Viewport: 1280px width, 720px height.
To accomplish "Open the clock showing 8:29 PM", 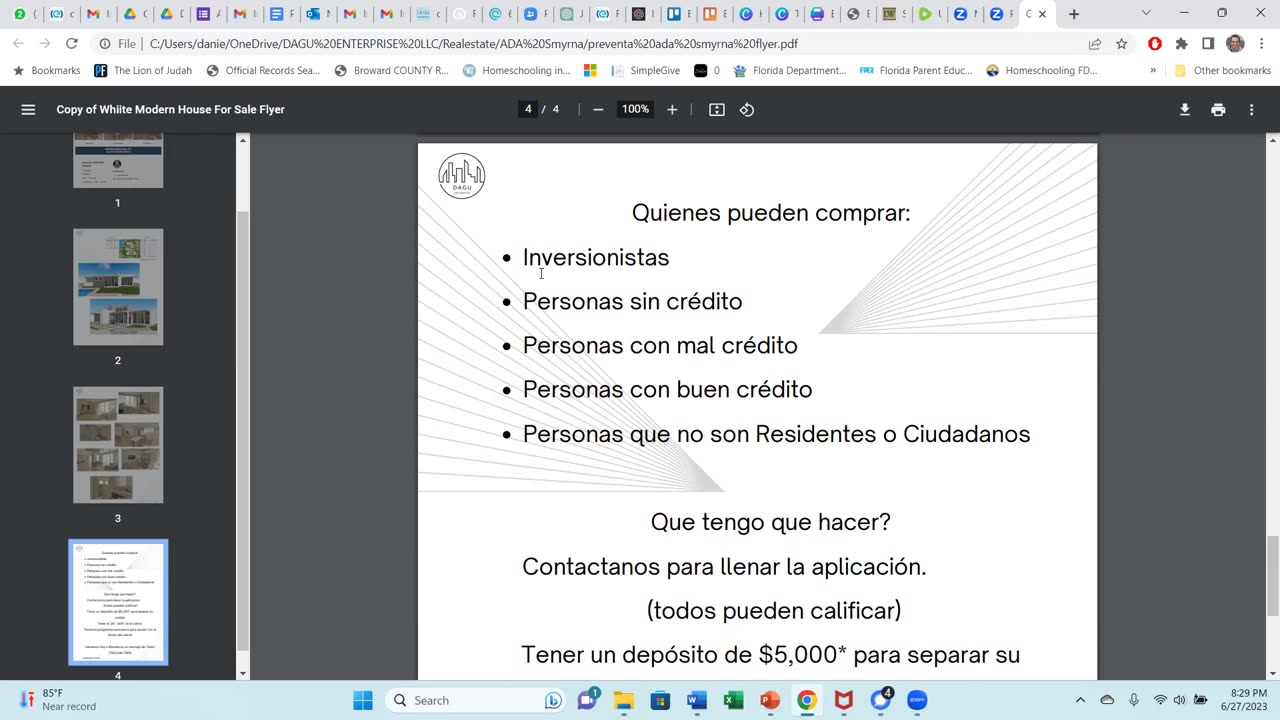I will tap(1243, 700).
